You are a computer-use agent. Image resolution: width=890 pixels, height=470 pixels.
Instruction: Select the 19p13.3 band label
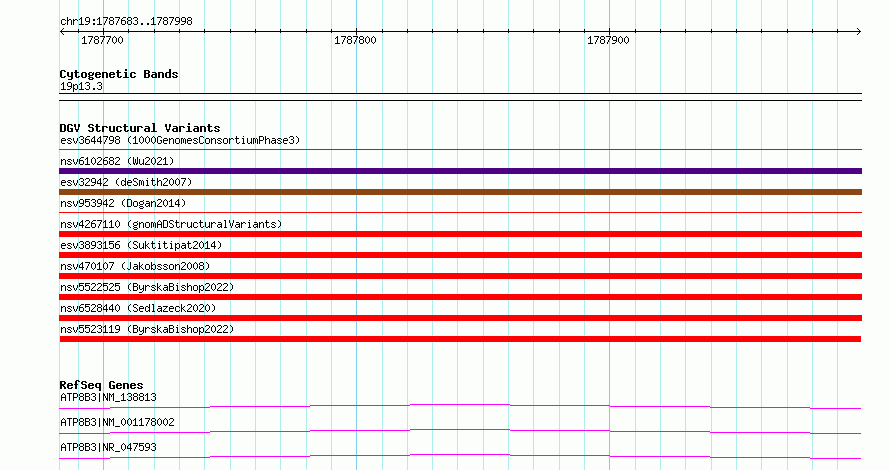click(81, 86)
